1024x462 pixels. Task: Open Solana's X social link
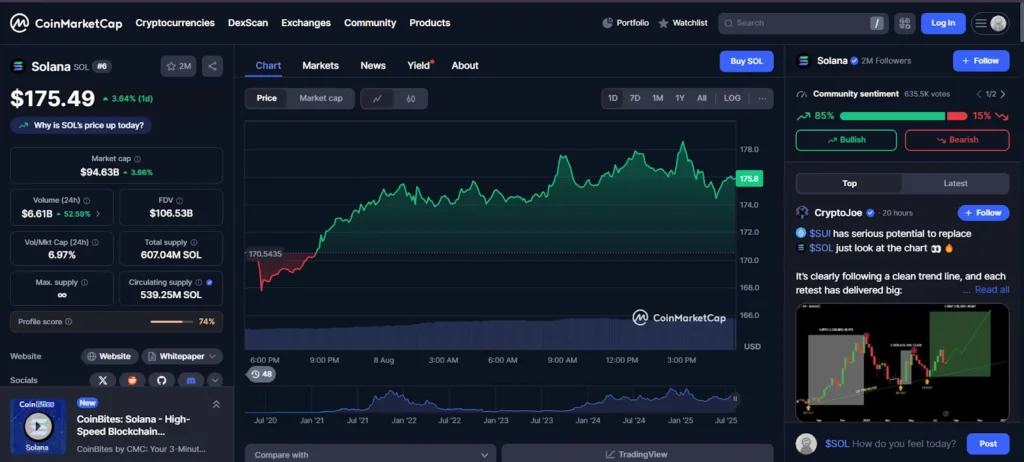point(103,380)
